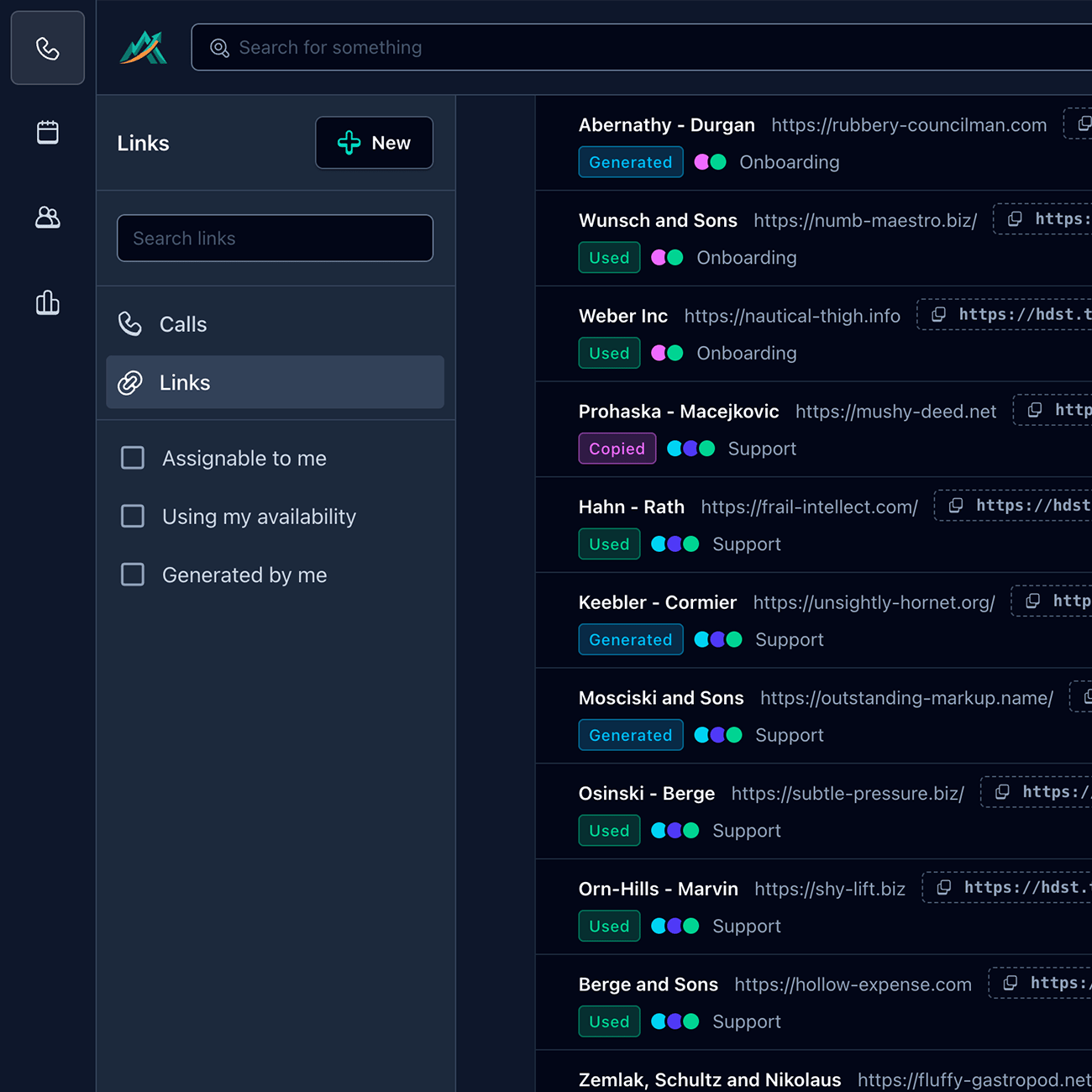Screen dimensions: 1092x1092
Task: Click the Generated badge for Mosciski and Sons
Action: tap(631, 735)
